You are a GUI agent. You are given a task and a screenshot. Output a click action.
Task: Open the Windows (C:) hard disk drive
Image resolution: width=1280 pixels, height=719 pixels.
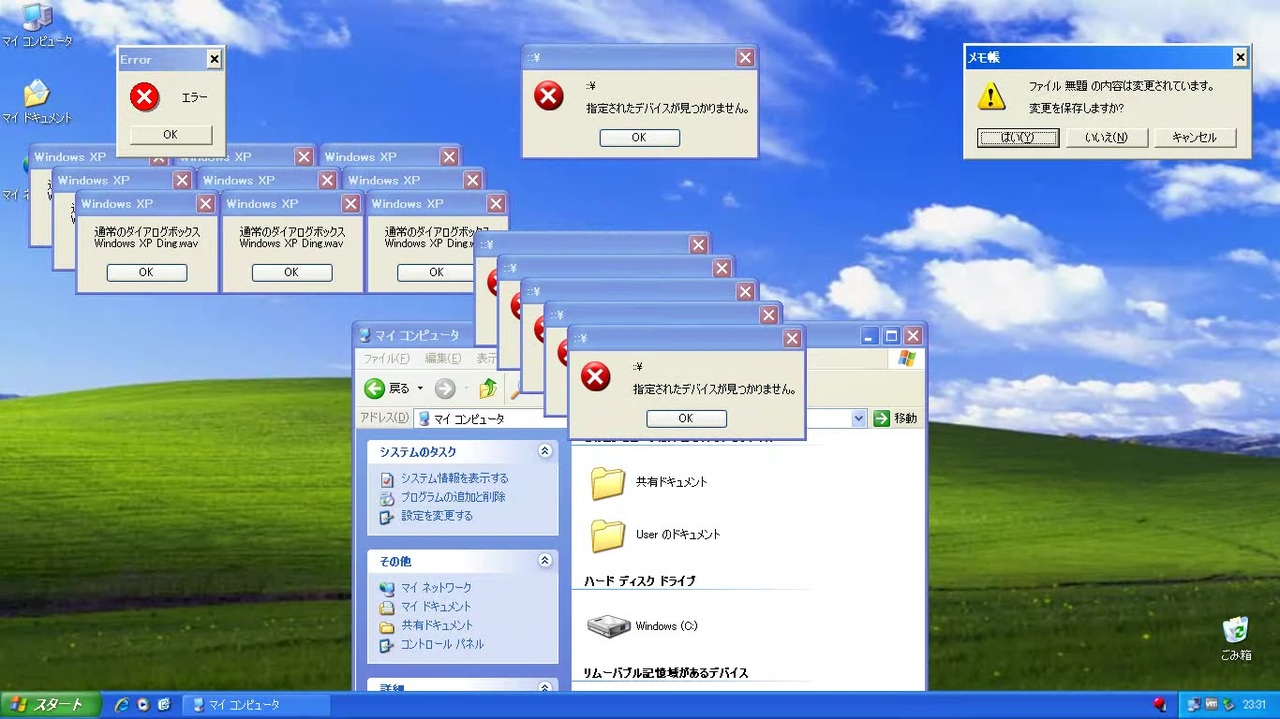click(x=608, y=626)
